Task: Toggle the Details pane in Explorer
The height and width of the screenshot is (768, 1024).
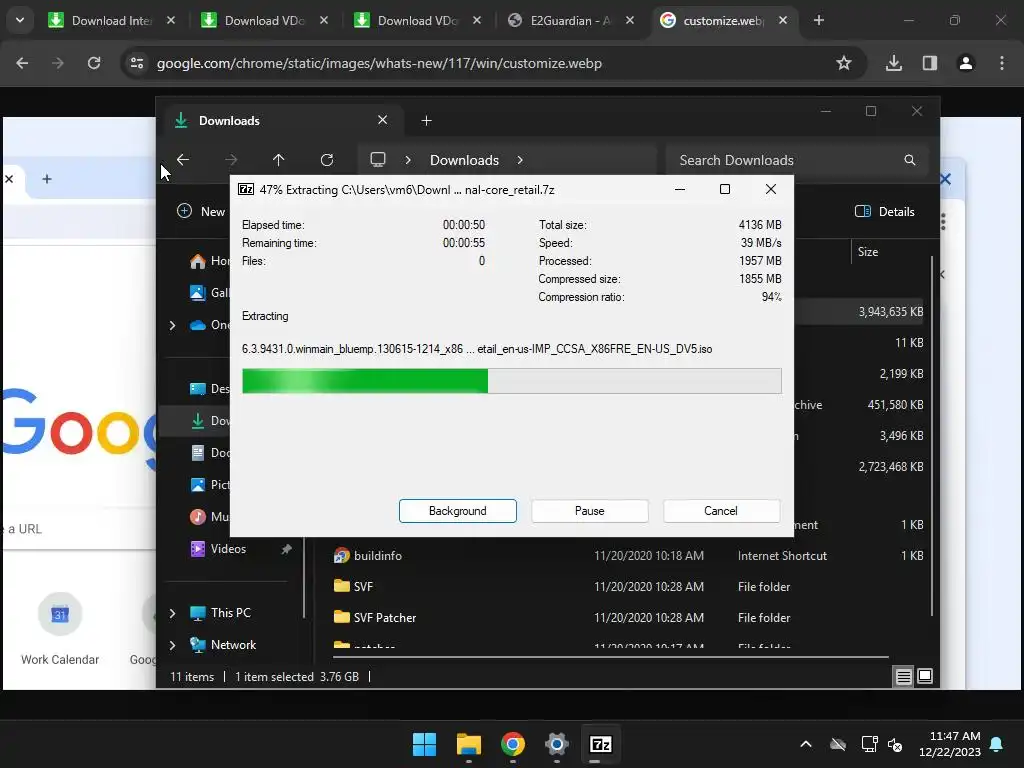Action: pos(885,211)
